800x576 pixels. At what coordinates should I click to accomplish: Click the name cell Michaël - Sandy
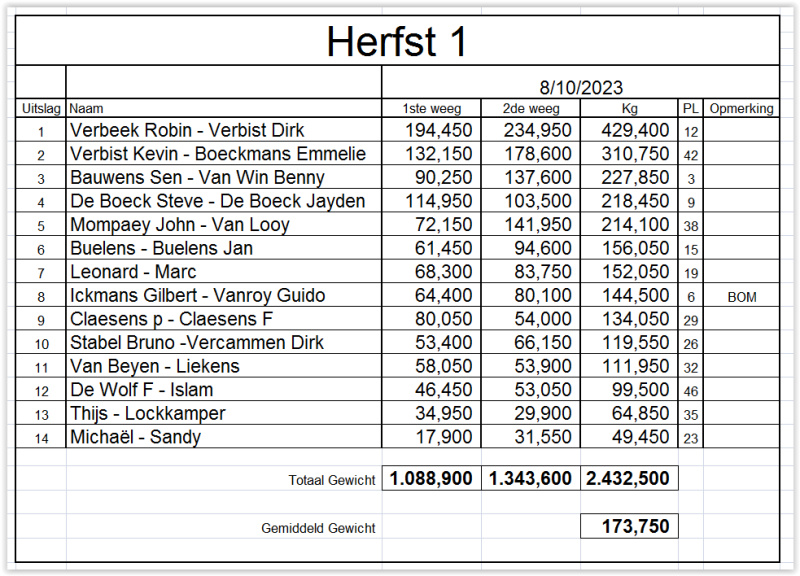point(135,437)
